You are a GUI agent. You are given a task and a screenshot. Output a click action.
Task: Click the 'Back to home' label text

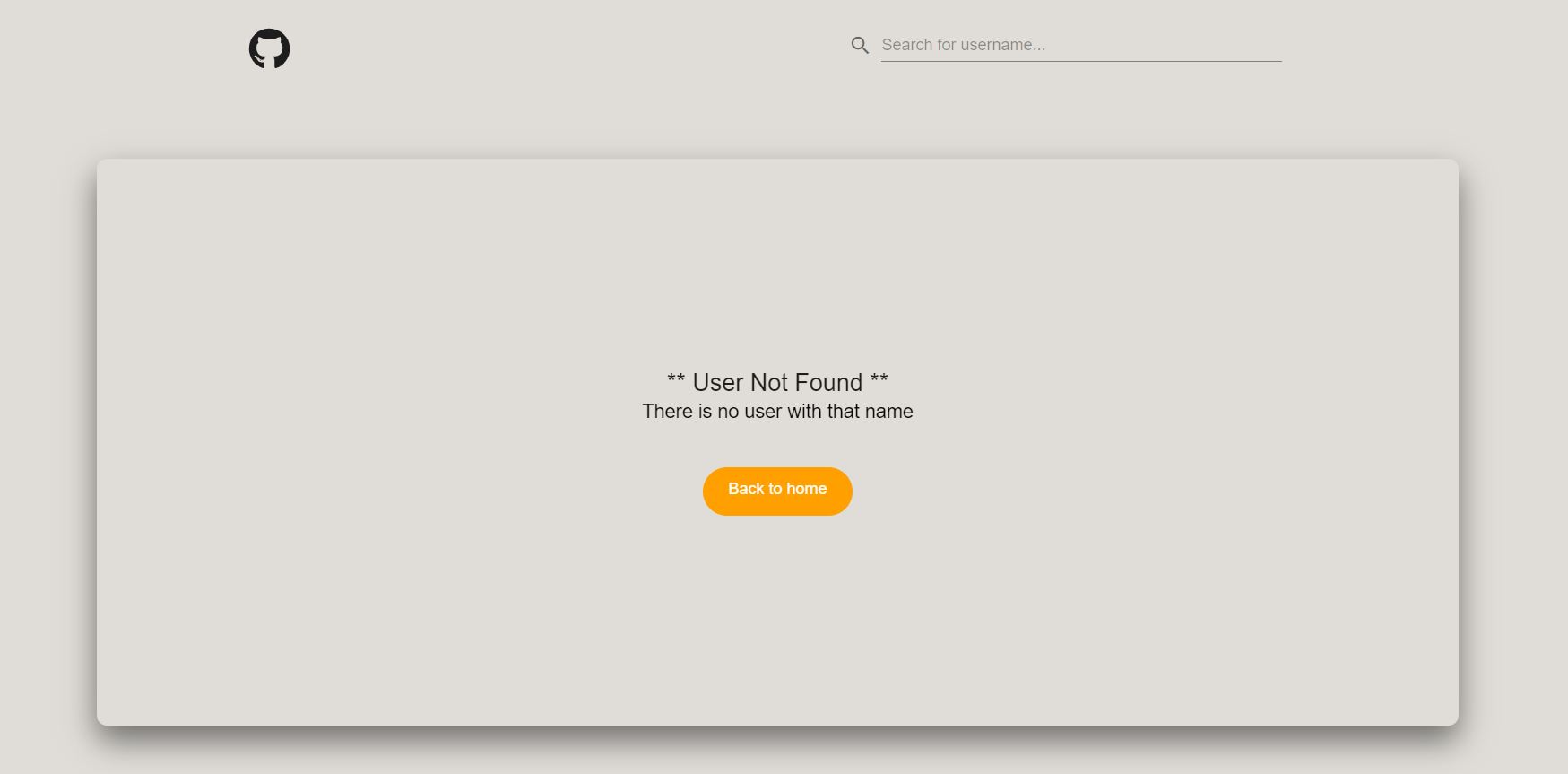[777, 489]
